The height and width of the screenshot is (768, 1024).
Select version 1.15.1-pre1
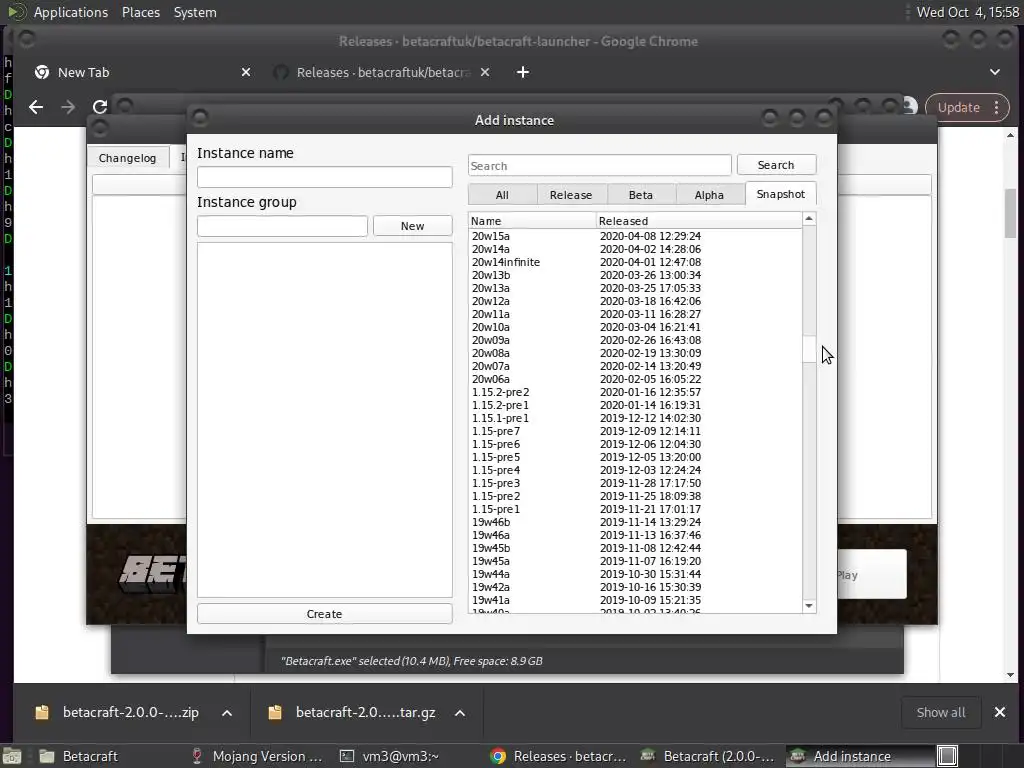click(x=635, y=418)
